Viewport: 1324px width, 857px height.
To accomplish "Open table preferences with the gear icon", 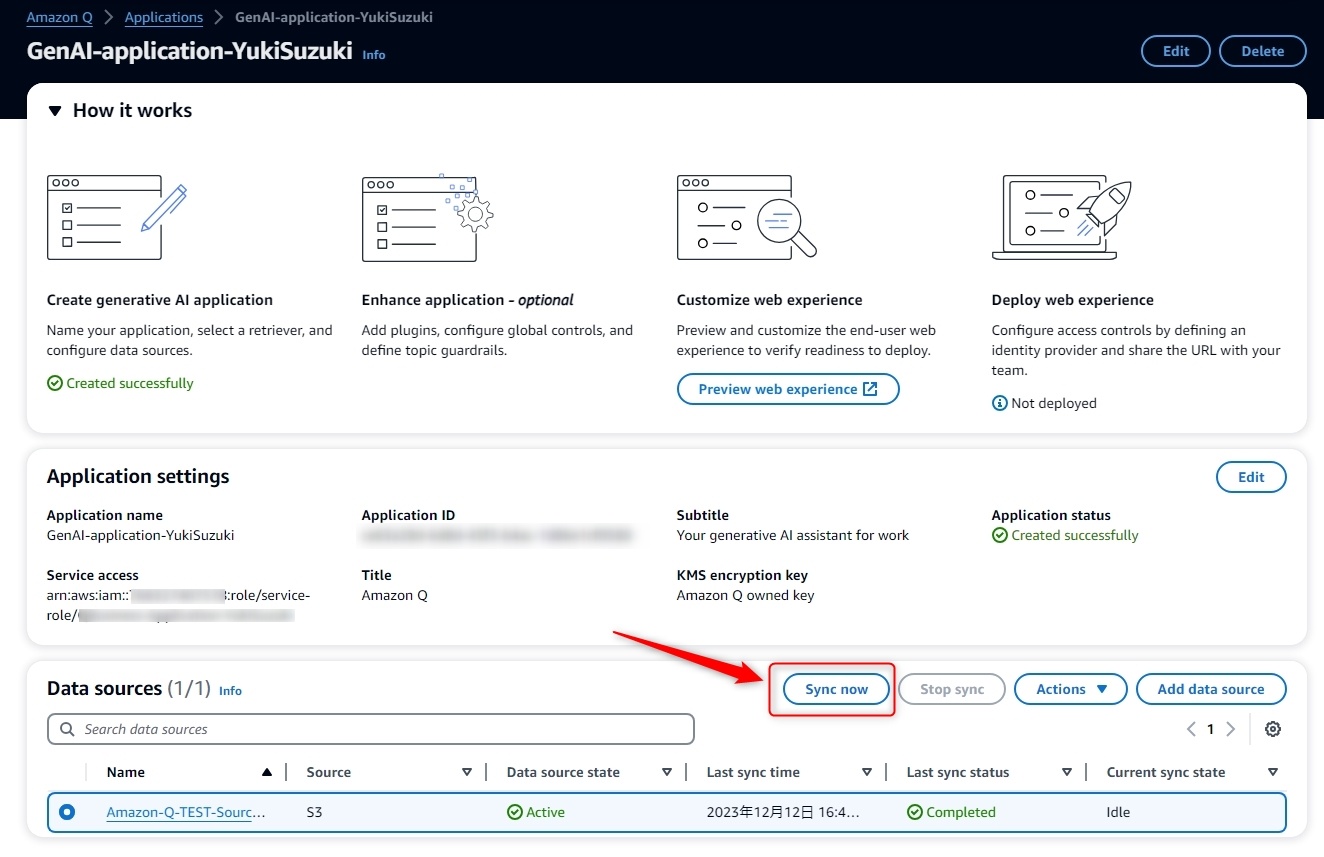I will click(x=1273, y=729).
